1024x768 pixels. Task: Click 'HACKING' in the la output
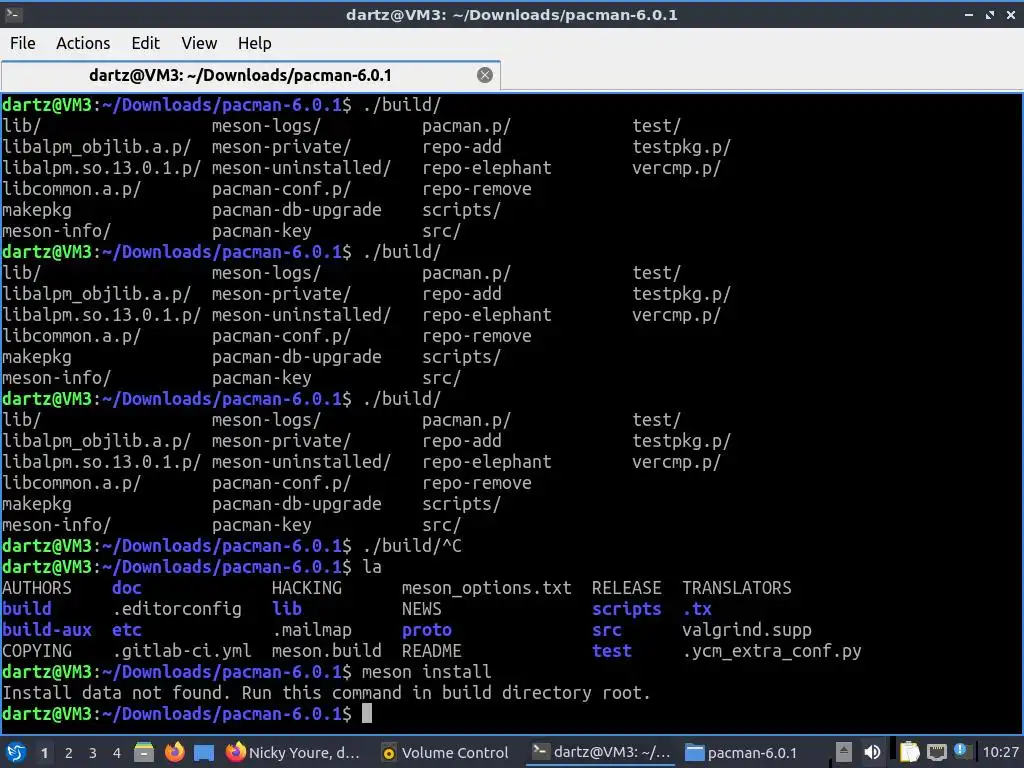click(307, 588)
